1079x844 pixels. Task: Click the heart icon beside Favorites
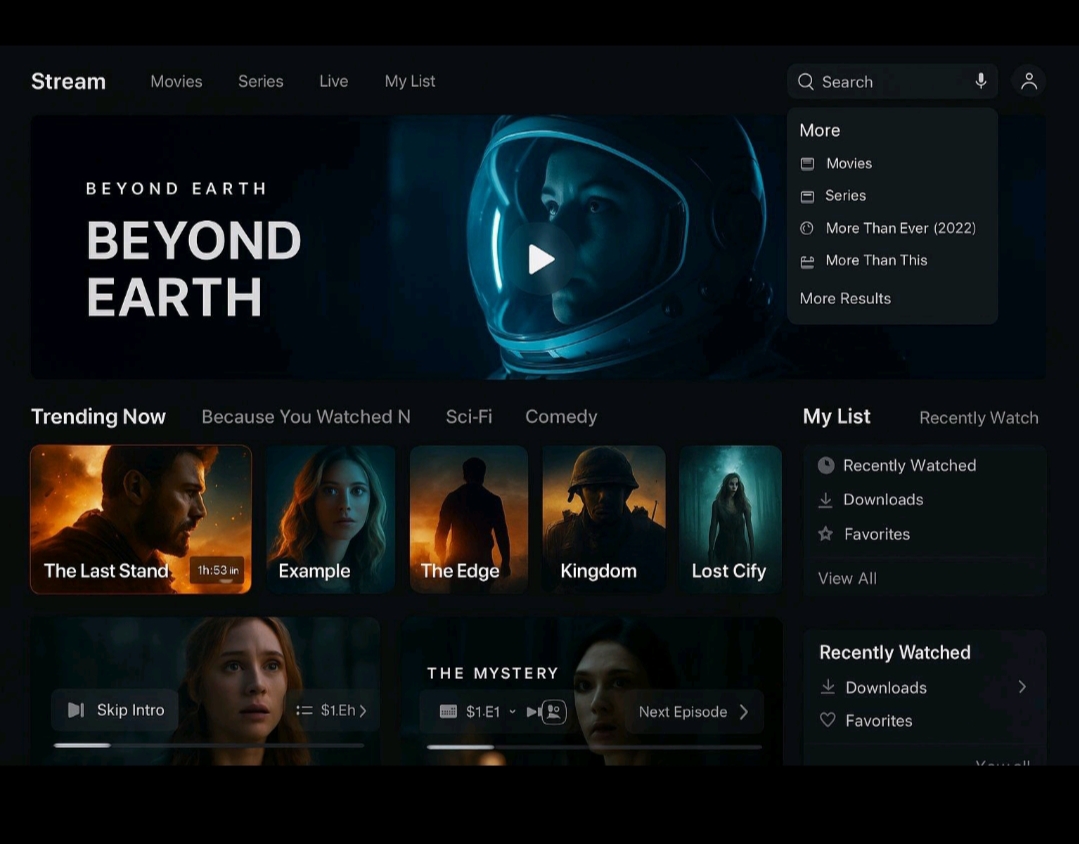827,720
